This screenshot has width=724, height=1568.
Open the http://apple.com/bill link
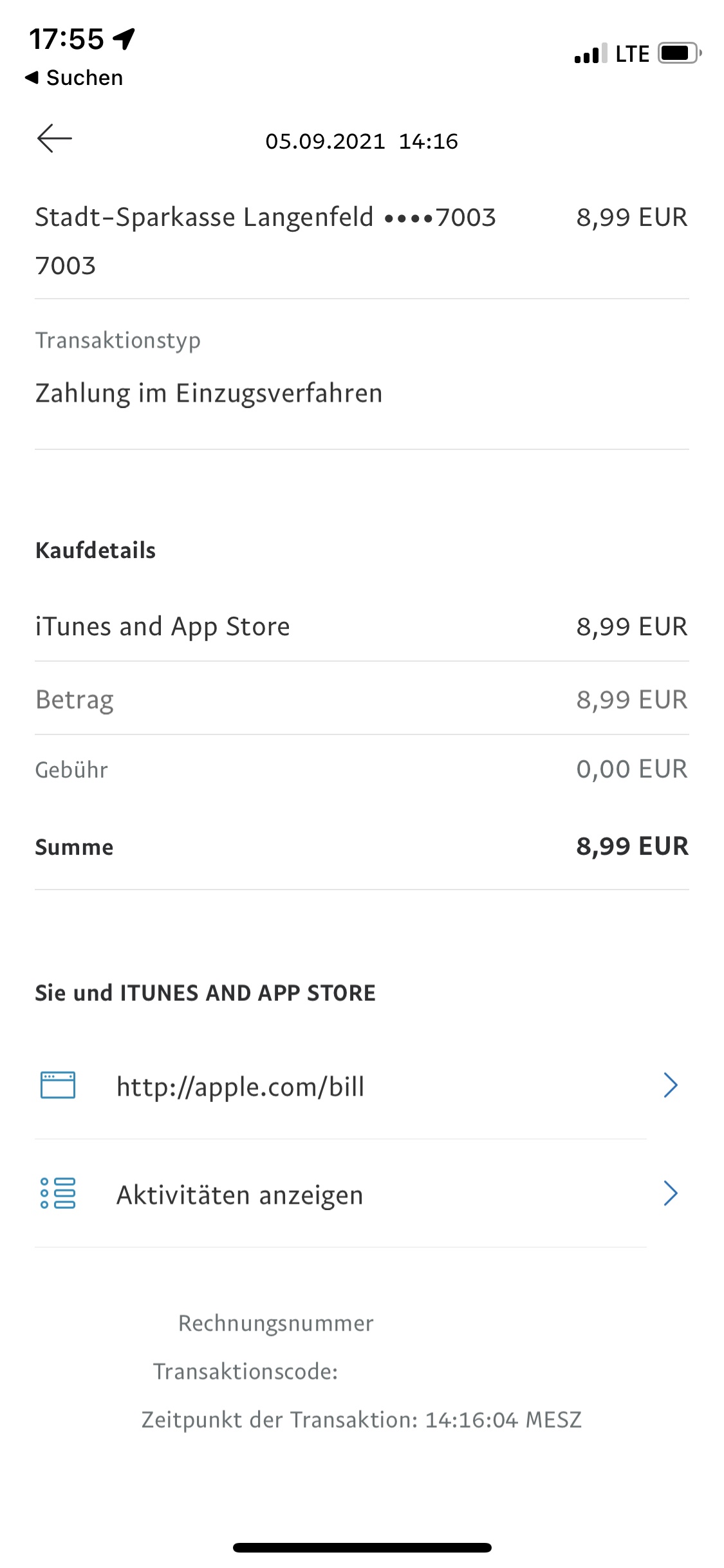click(x=240, y=1087)
